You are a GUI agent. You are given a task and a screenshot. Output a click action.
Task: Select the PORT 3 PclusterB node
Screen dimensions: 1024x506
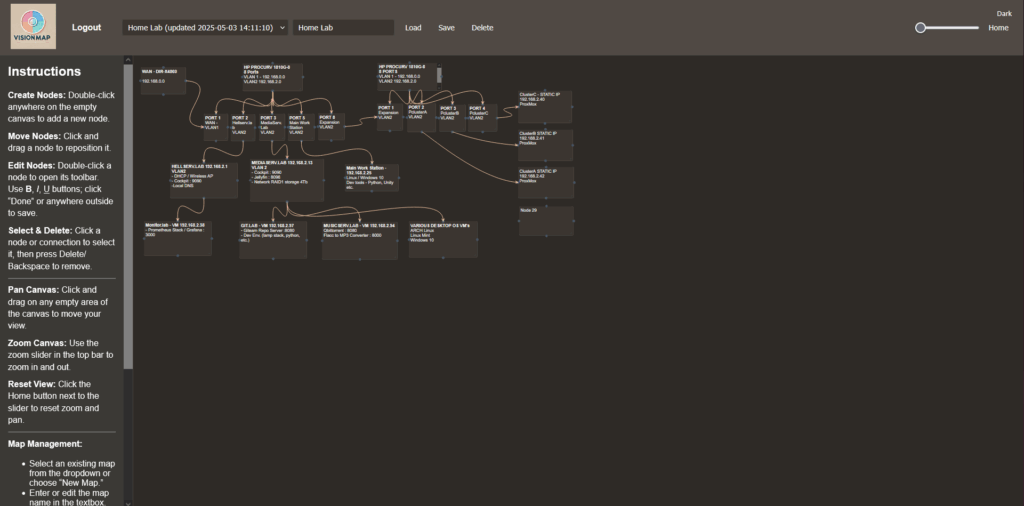[x=452, y=118]
